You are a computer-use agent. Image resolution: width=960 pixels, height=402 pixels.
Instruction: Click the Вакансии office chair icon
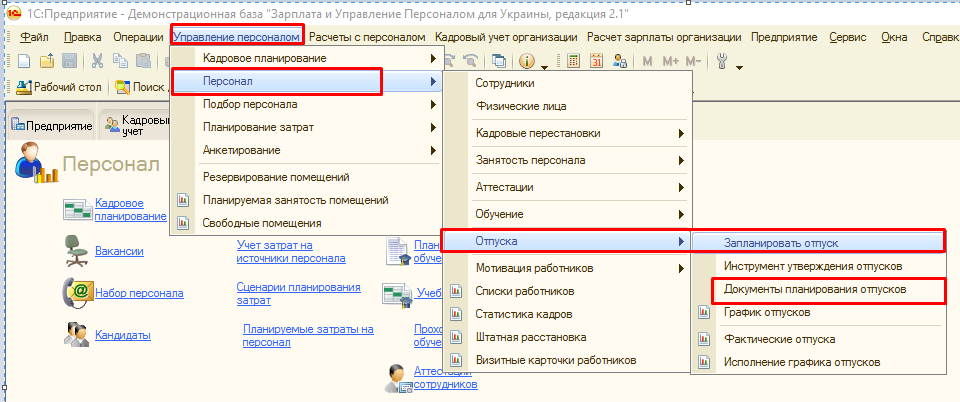pyautogui.click(x=76, y=251)
